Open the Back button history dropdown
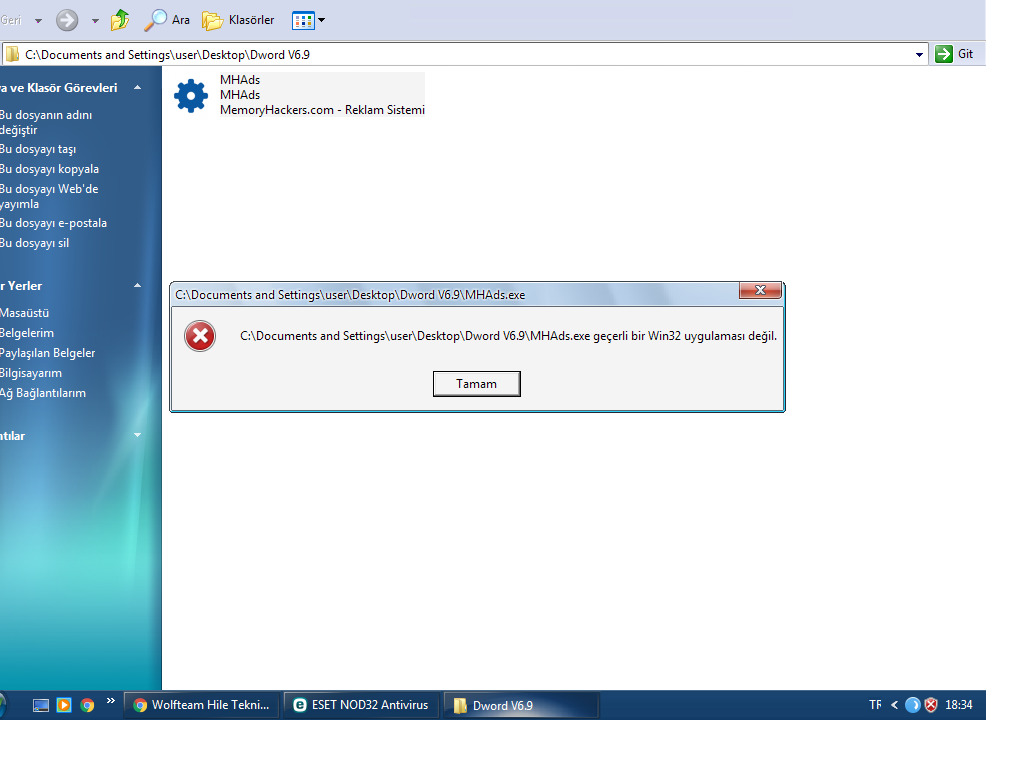 (x=39, y=21)
